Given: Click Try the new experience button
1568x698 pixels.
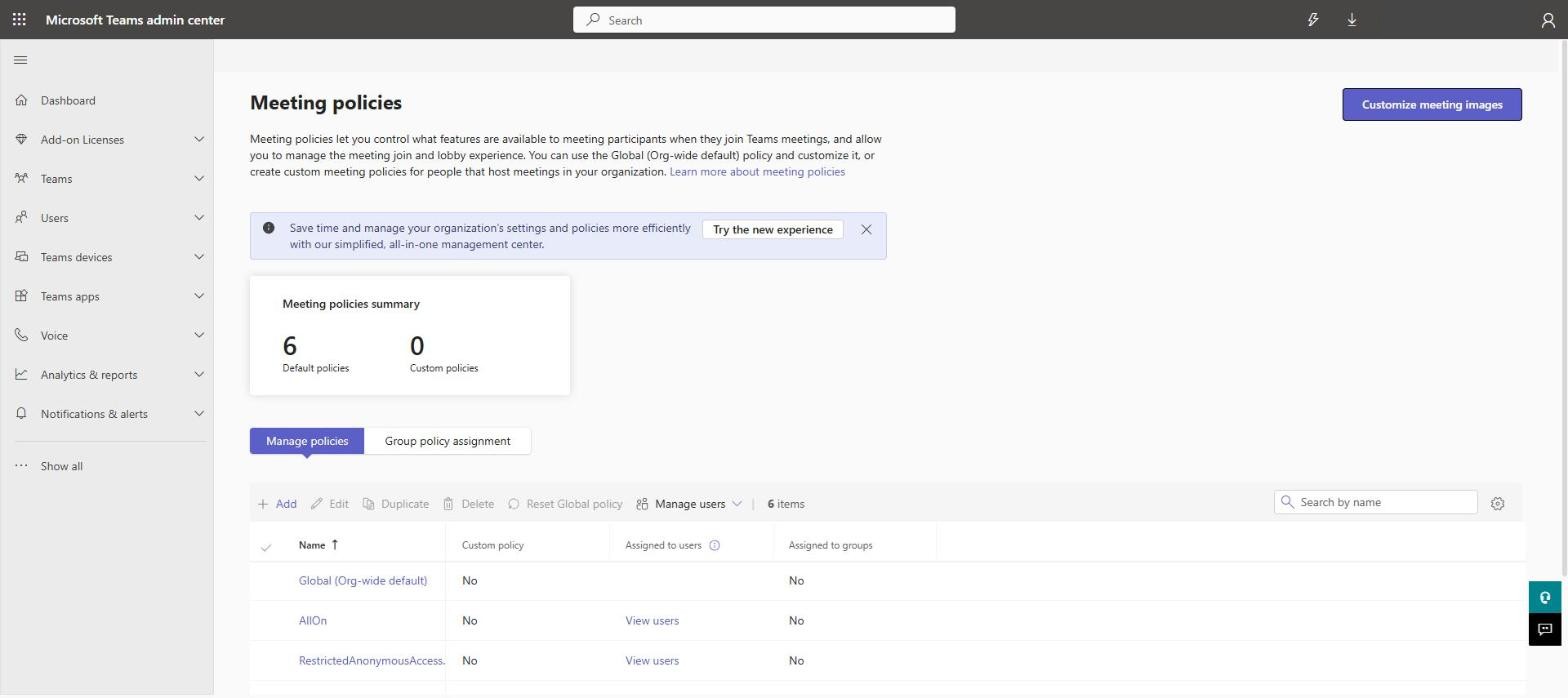Looking at the screenshot, I should click(x=773, y=229).
